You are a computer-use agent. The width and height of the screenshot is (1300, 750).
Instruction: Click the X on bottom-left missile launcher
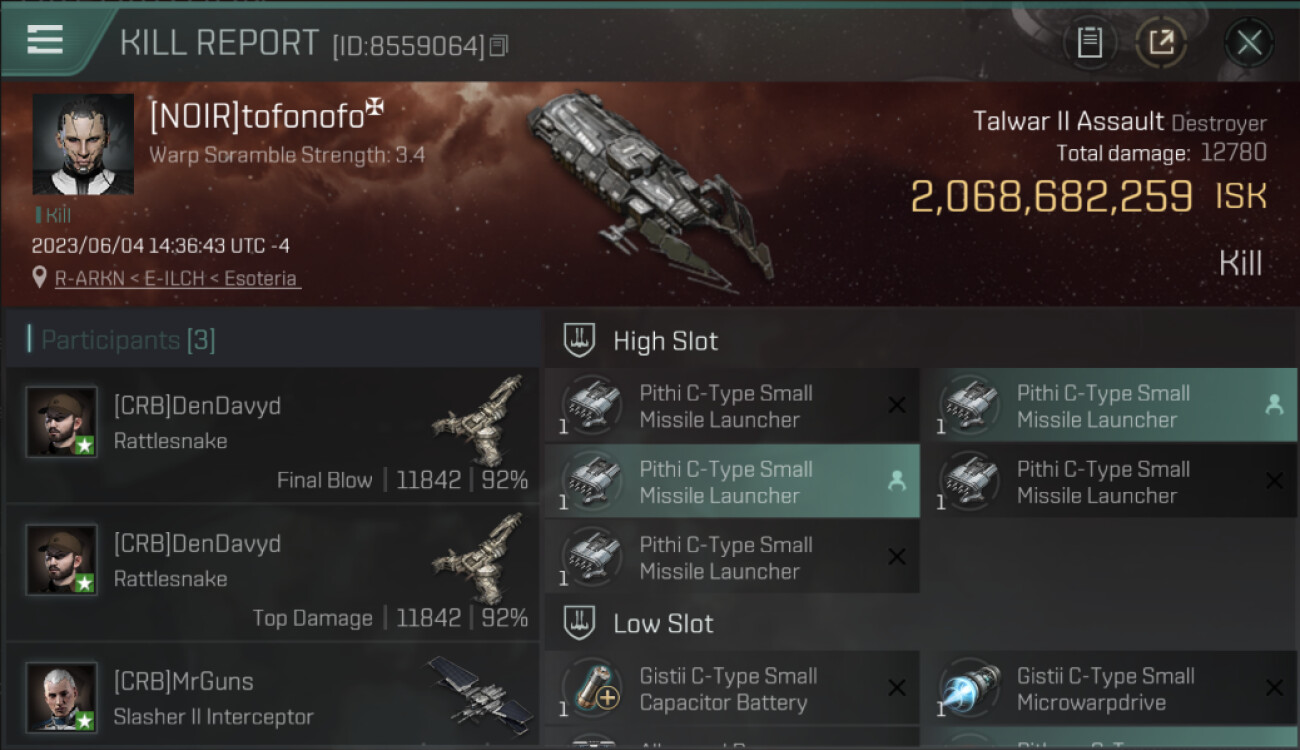coord(897,557)
